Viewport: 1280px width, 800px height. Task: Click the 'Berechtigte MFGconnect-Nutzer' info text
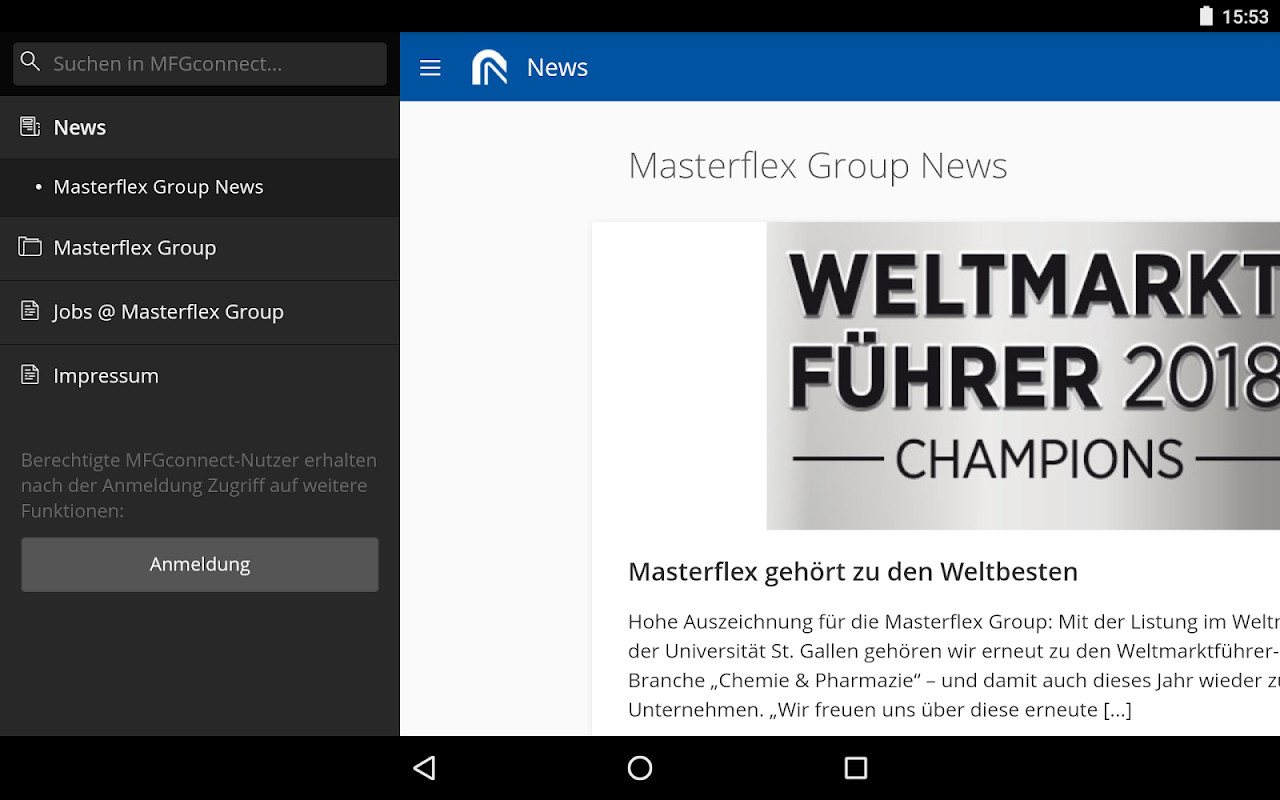tap(199, 485)
